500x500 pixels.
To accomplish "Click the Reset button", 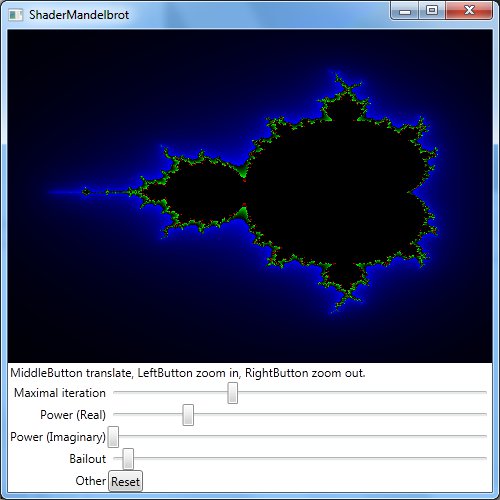I will click(125, 481).
